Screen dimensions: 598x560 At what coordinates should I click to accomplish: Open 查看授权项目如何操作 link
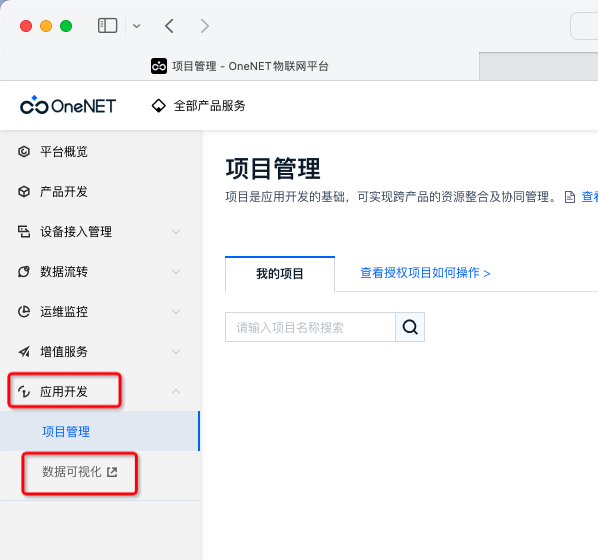pyautogui.click(x=425, y=273)
